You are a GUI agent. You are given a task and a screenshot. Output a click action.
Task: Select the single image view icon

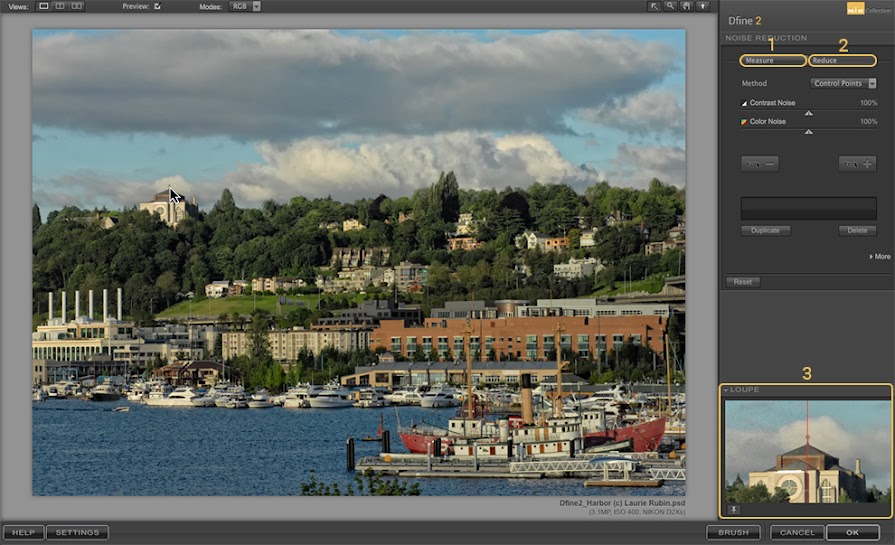(43, 6)
